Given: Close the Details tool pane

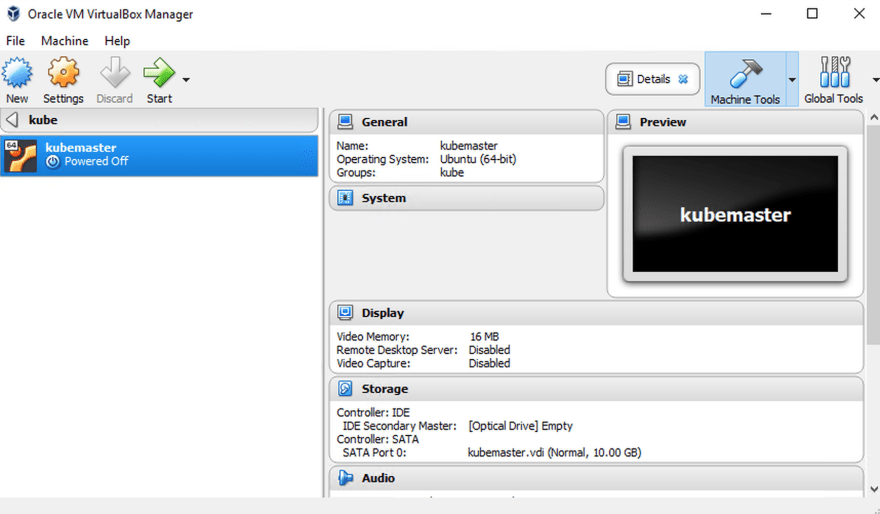Looking at the screenshot, I should pyautogui.click(x=683, y=79).
